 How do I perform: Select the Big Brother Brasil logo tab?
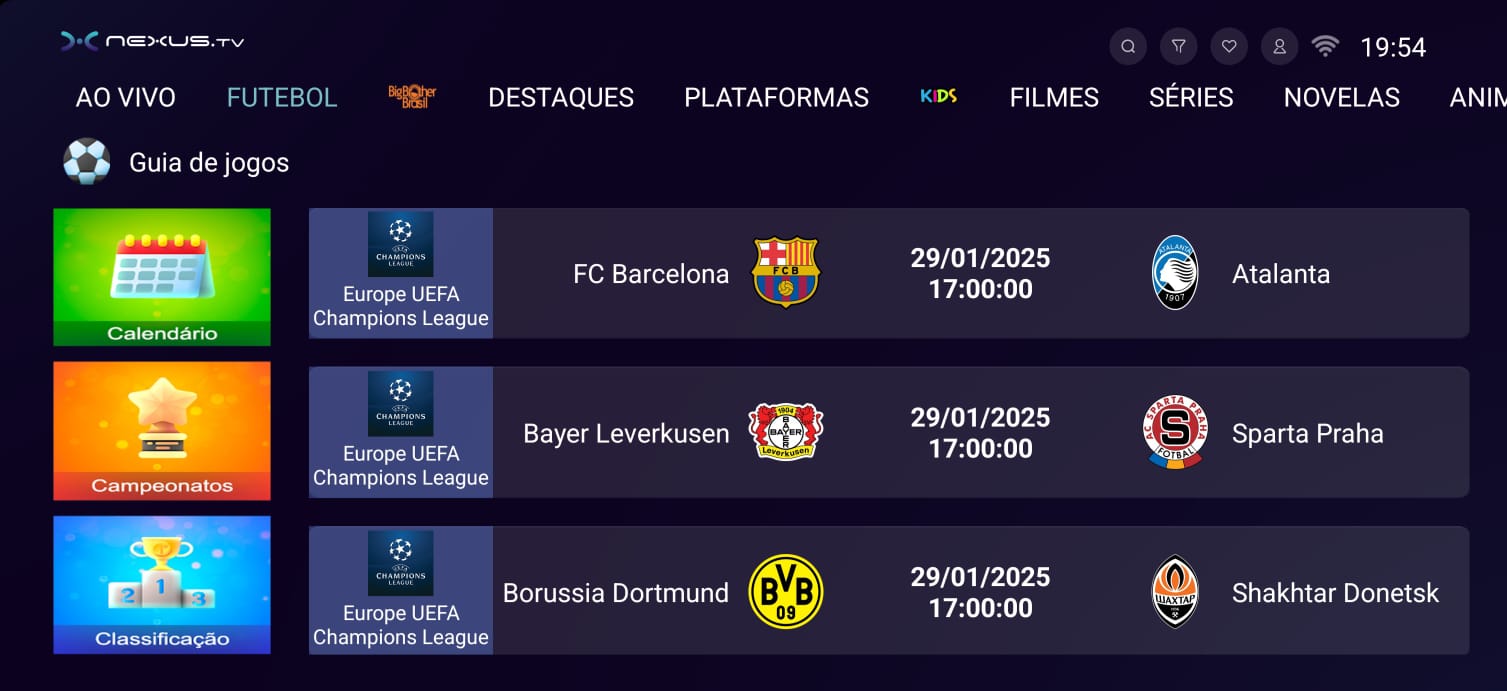coord(412,97)
